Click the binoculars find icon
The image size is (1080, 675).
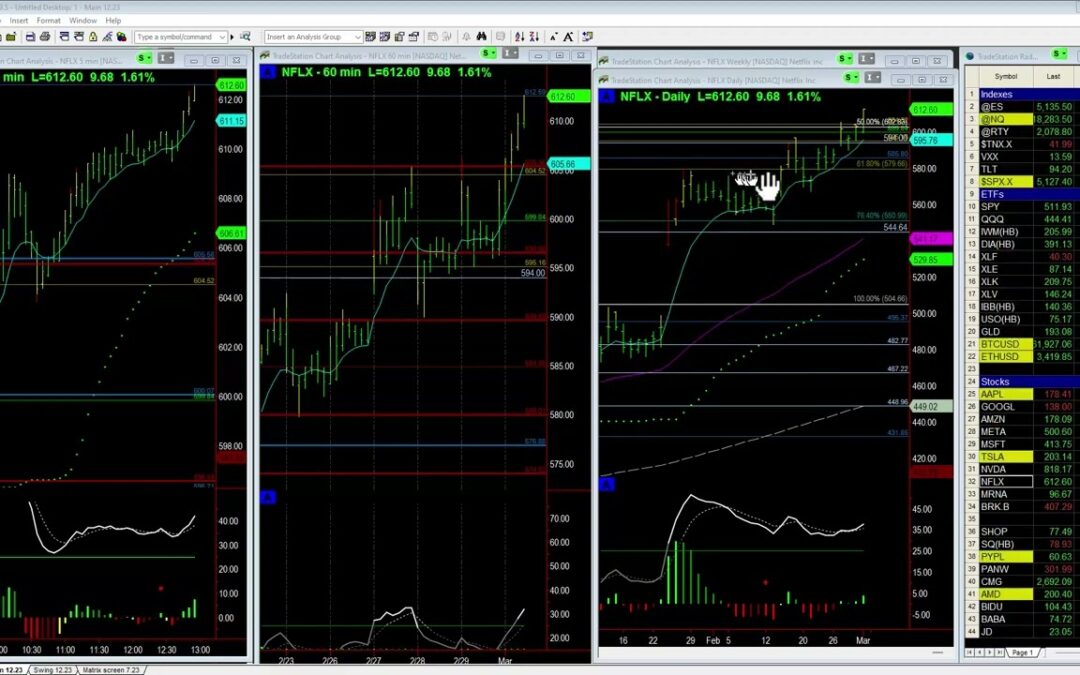[481, 37]
